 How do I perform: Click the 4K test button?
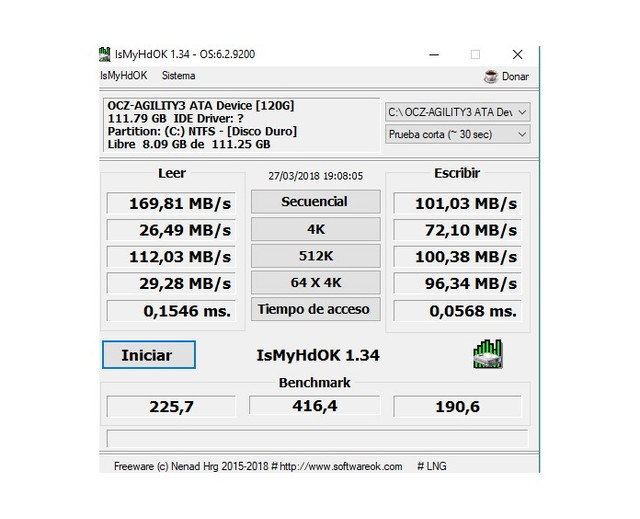point(316,229)
